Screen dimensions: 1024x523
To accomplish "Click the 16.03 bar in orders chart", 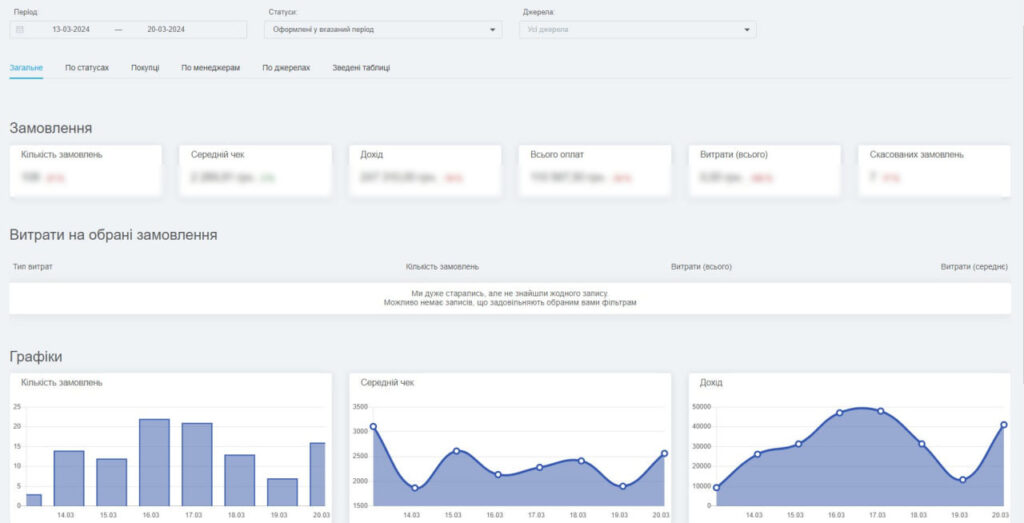I will coord(154,462).
